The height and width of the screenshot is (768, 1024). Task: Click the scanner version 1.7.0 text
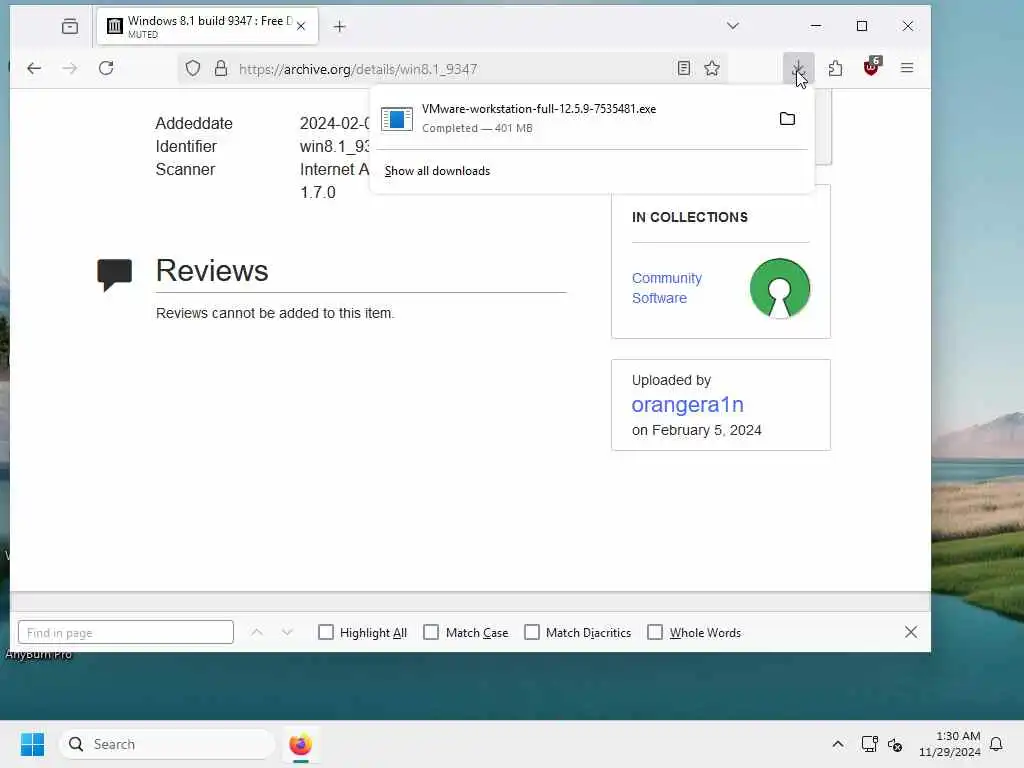point(318,193)
